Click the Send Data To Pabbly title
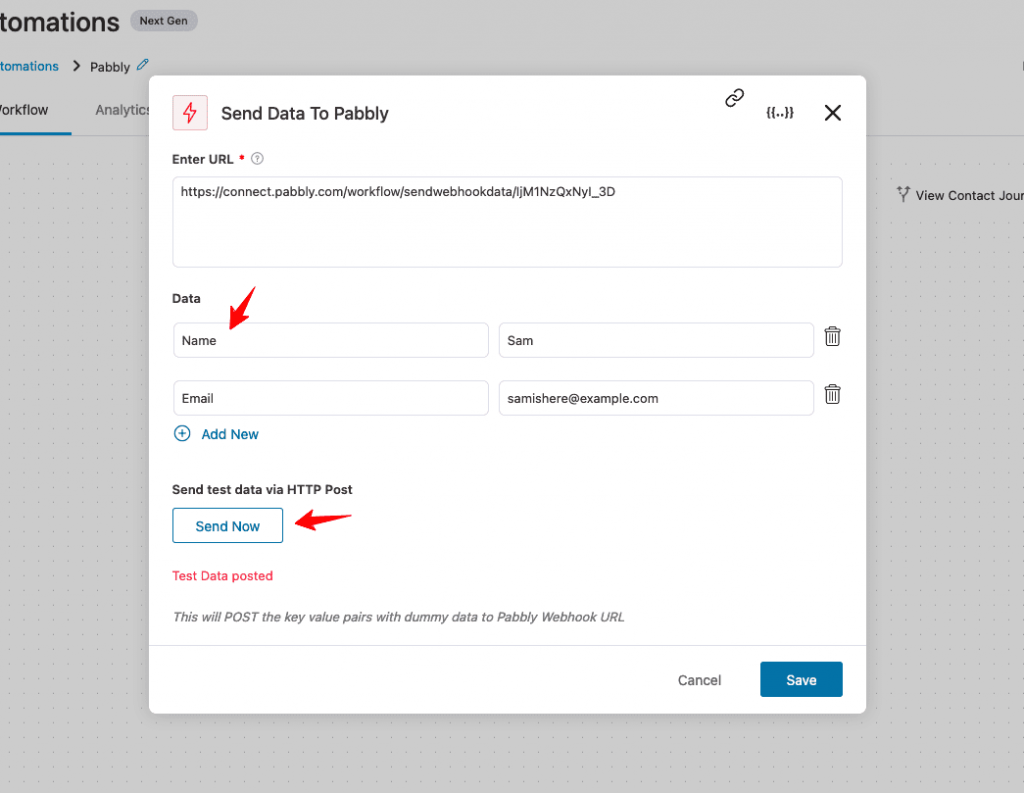 pyautogui.click(x=305, y=114)
